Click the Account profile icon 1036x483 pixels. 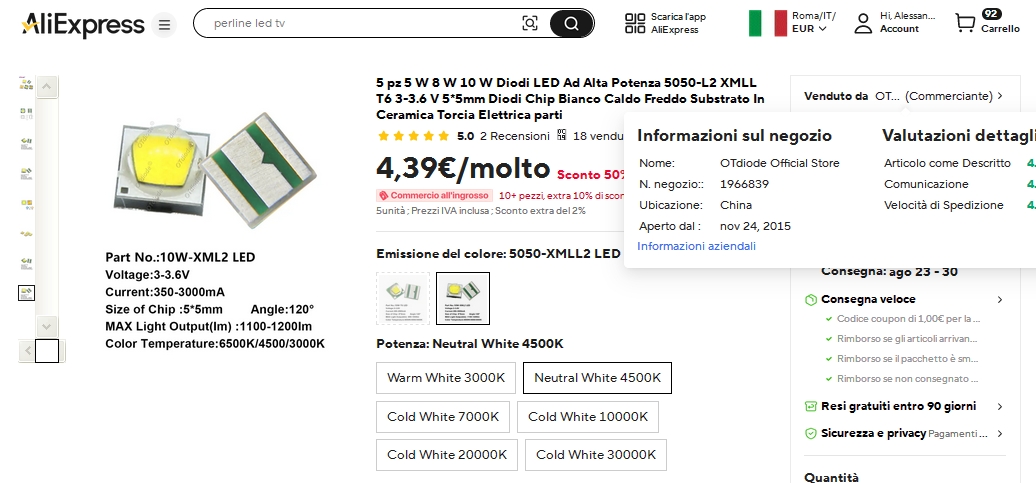[863, 23]
